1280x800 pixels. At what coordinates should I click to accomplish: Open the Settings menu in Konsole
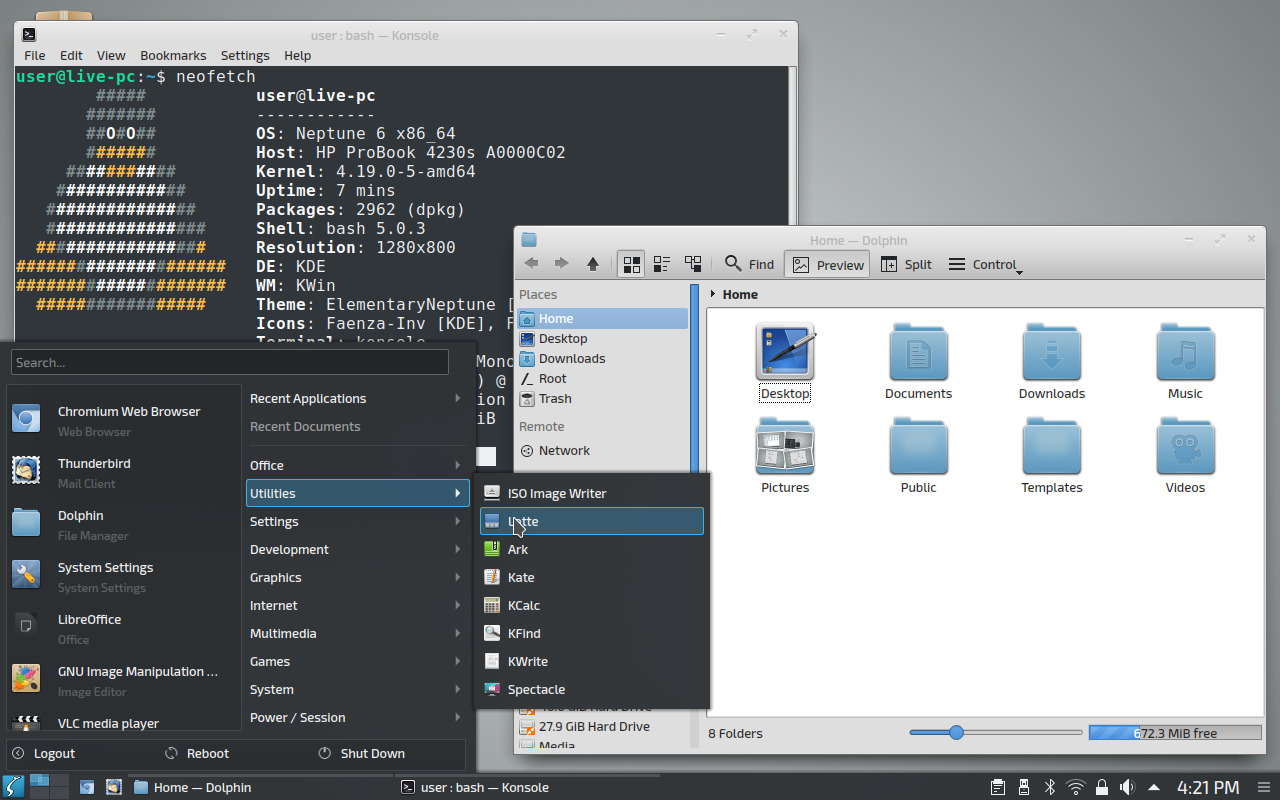(x=245, y=55)
